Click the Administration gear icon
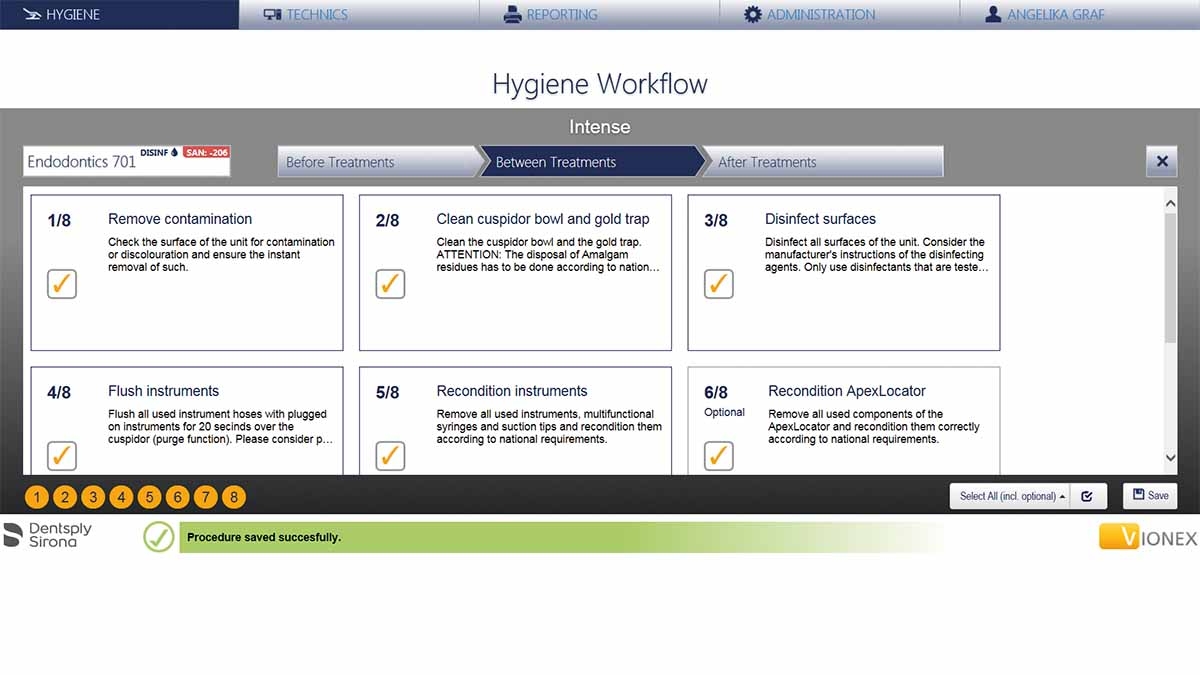The image size is (1200, 675). pyautogui.click(x=752, y=15)
